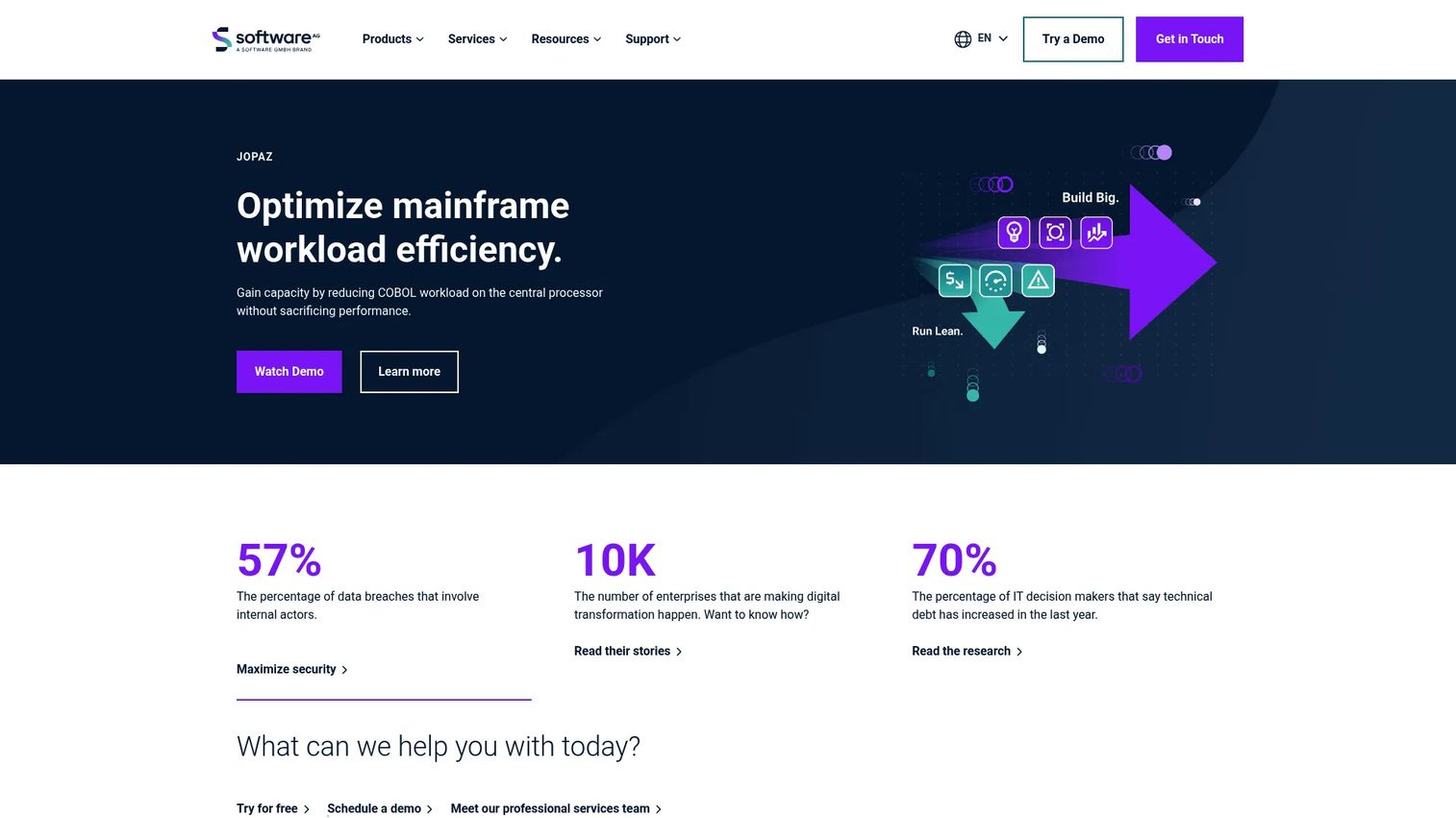Open Meet our professional services team link
This screenshot has width=1456, height=818.
tap(556, 808)
